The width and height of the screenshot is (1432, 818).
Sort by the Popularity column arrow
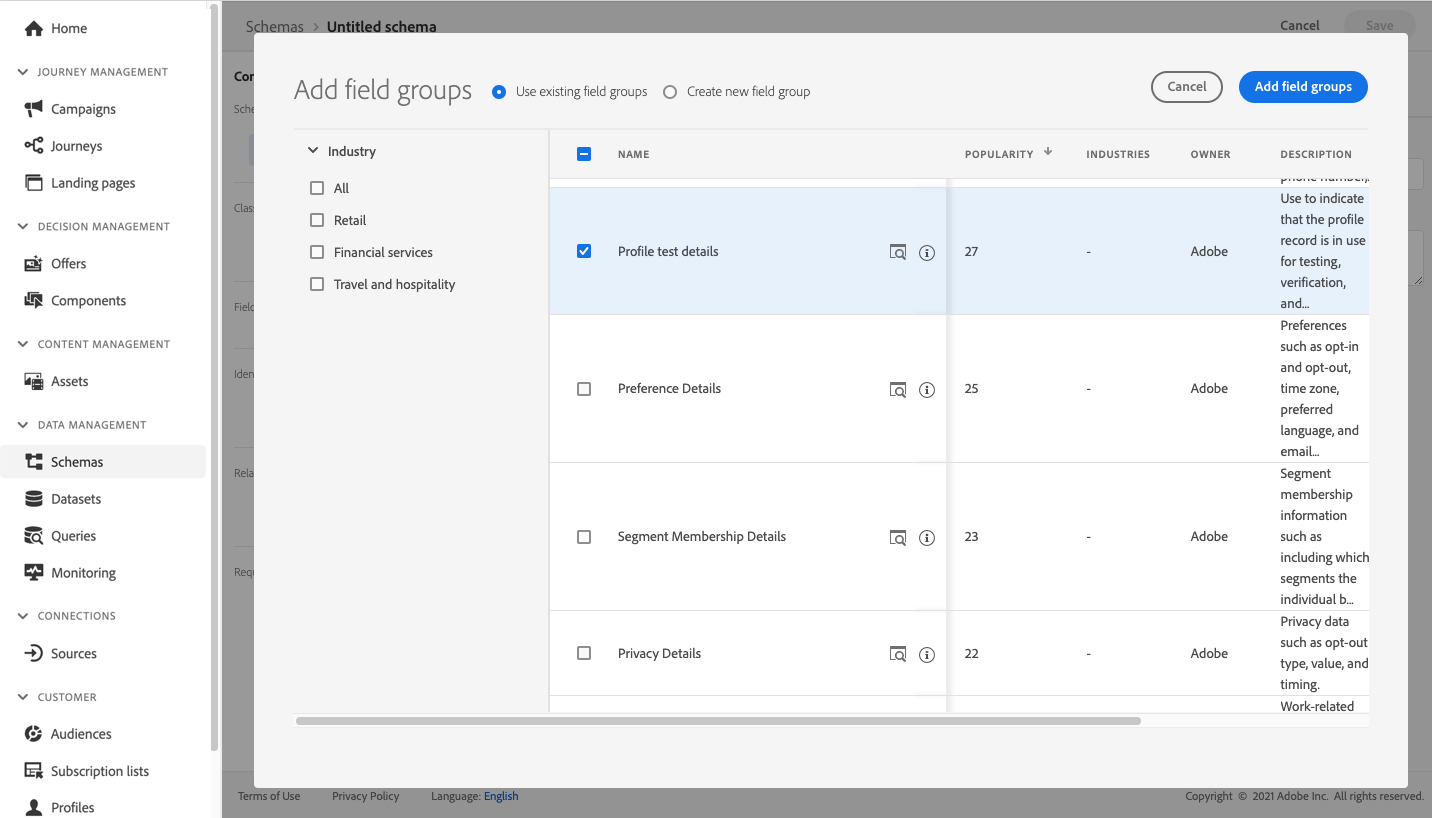pyautogui.click(x=1048, y=152)
